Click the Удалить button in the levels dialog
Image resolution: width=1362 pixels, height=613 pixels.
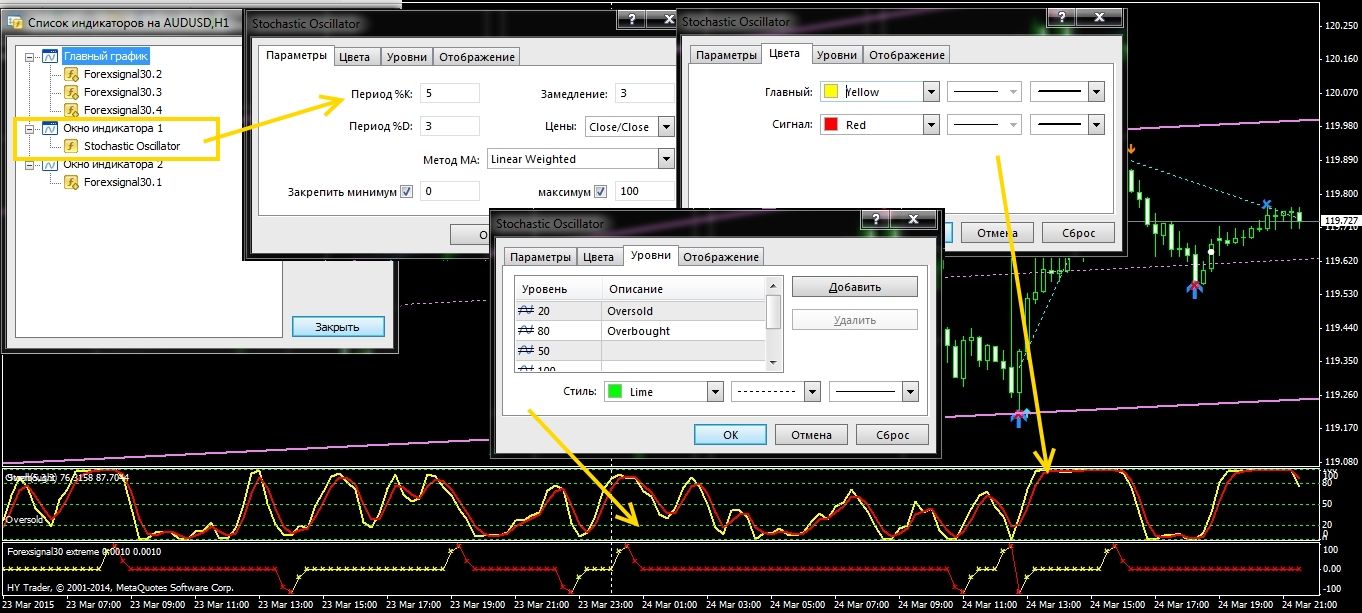pos(855,320)
